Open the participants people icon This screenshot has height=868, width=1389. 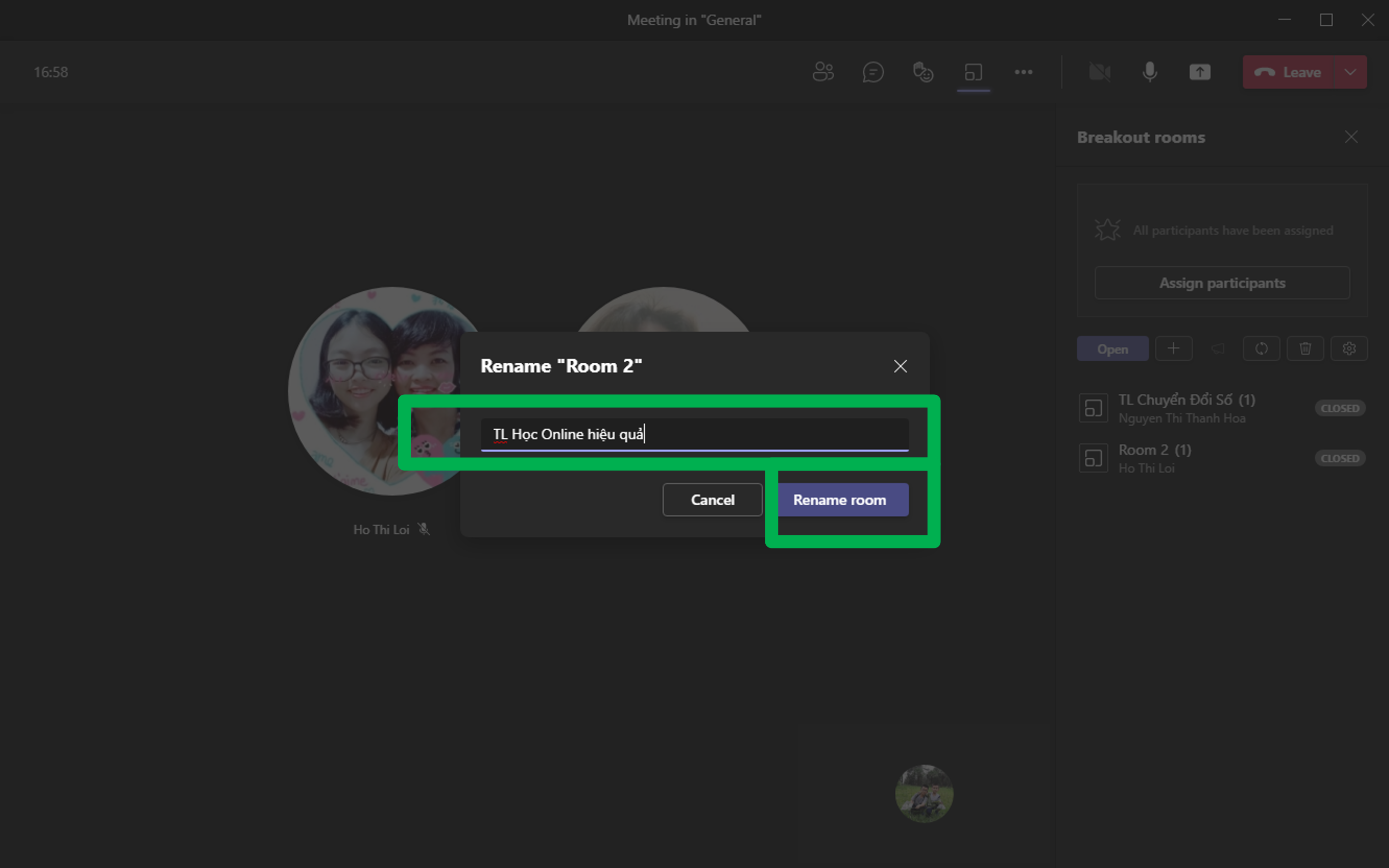(823, 72)
